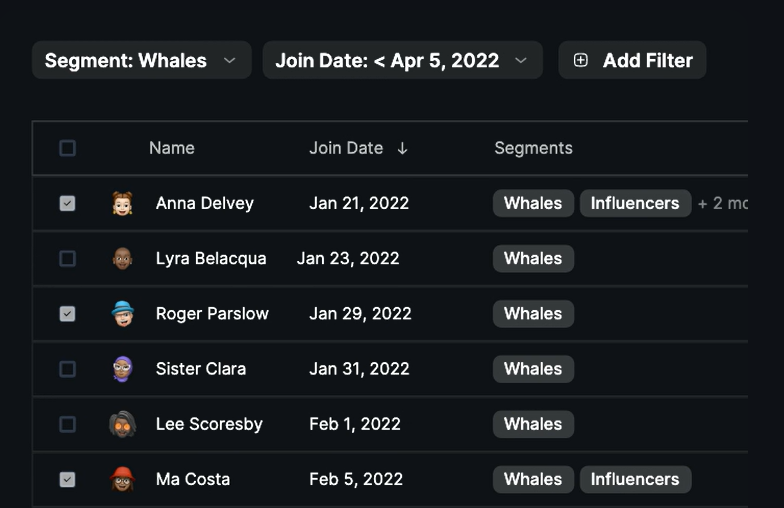The image size is (784, 508).
Task: Uncheck the Roger Parslow row checkbox
Action: 67,314
